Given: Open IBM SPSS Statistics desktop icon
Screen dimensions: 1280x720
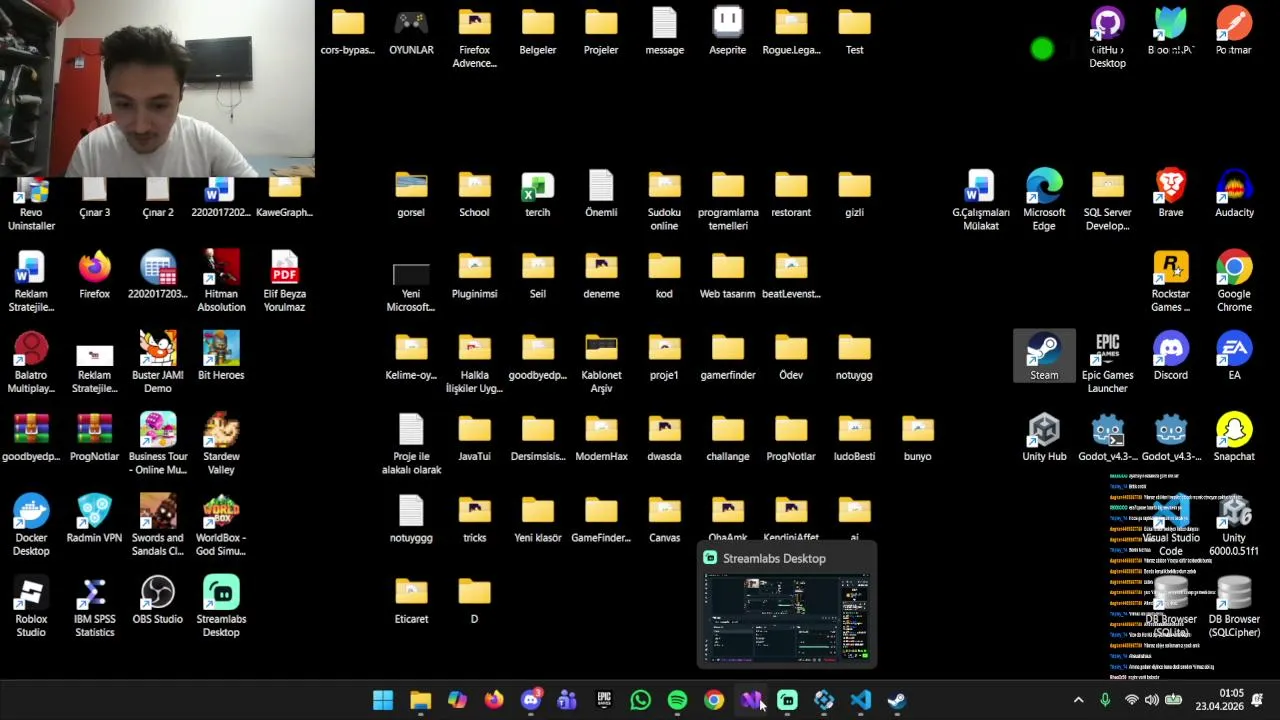Looking at the screenshot, I should point(94,606).
